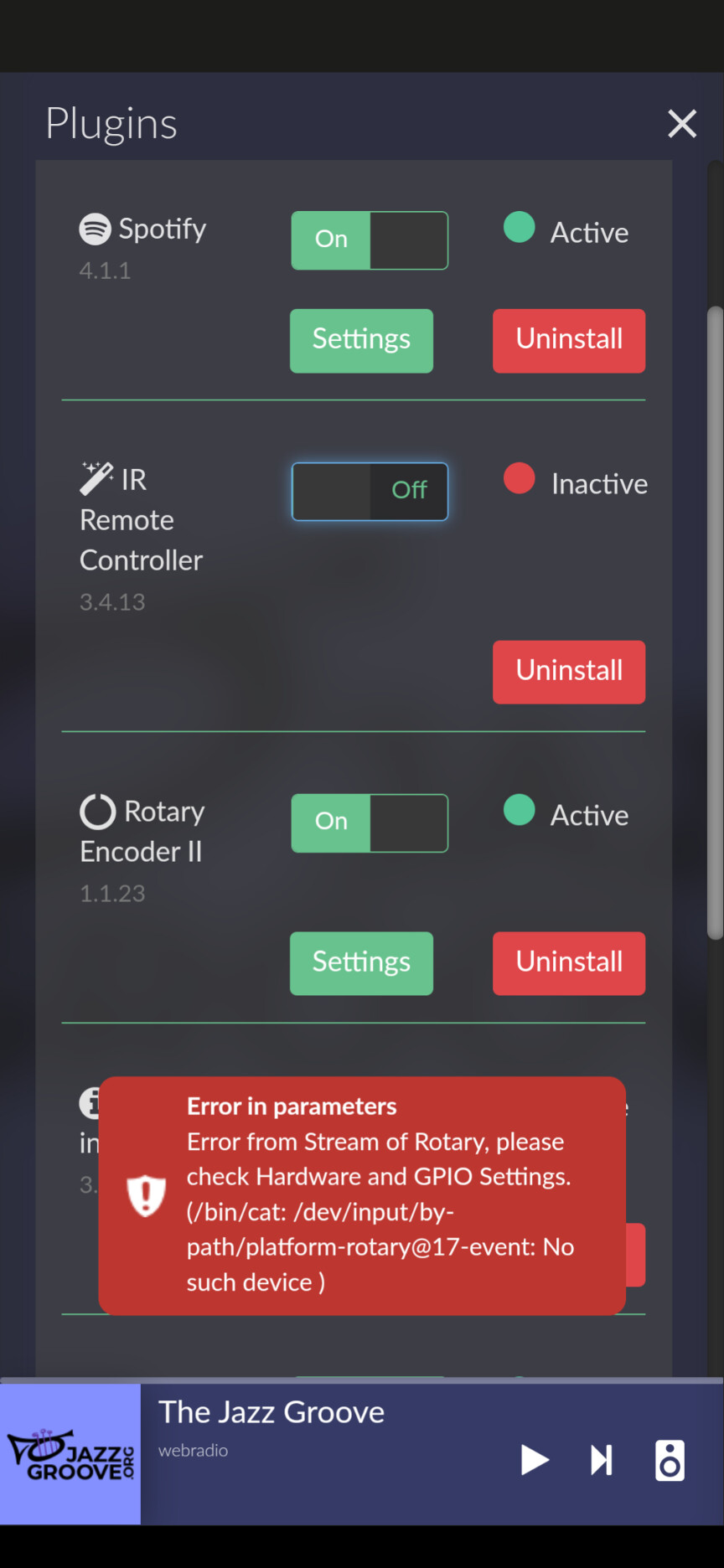This screenshot has width=724, height=1568.
Task: Open the speaker output device icon
Action: tap(670, 1461)
